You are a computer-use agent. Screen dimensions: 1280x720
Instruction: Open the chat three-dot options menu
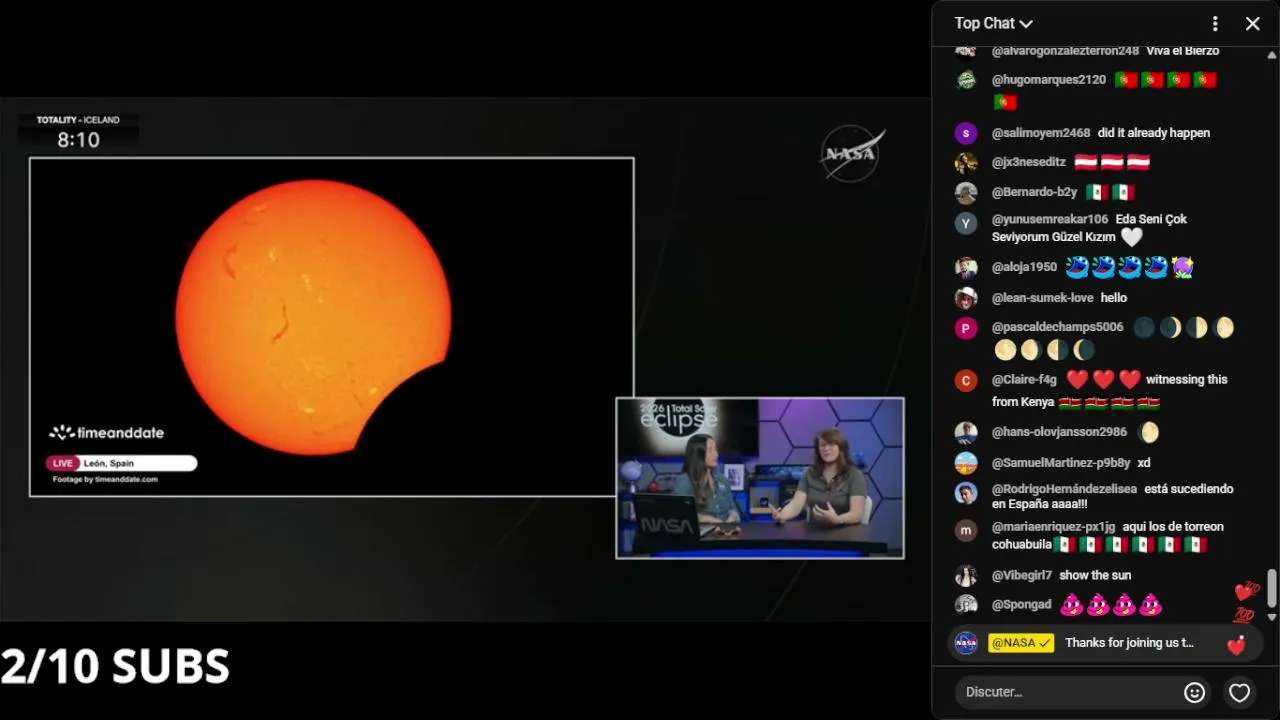1215,23
